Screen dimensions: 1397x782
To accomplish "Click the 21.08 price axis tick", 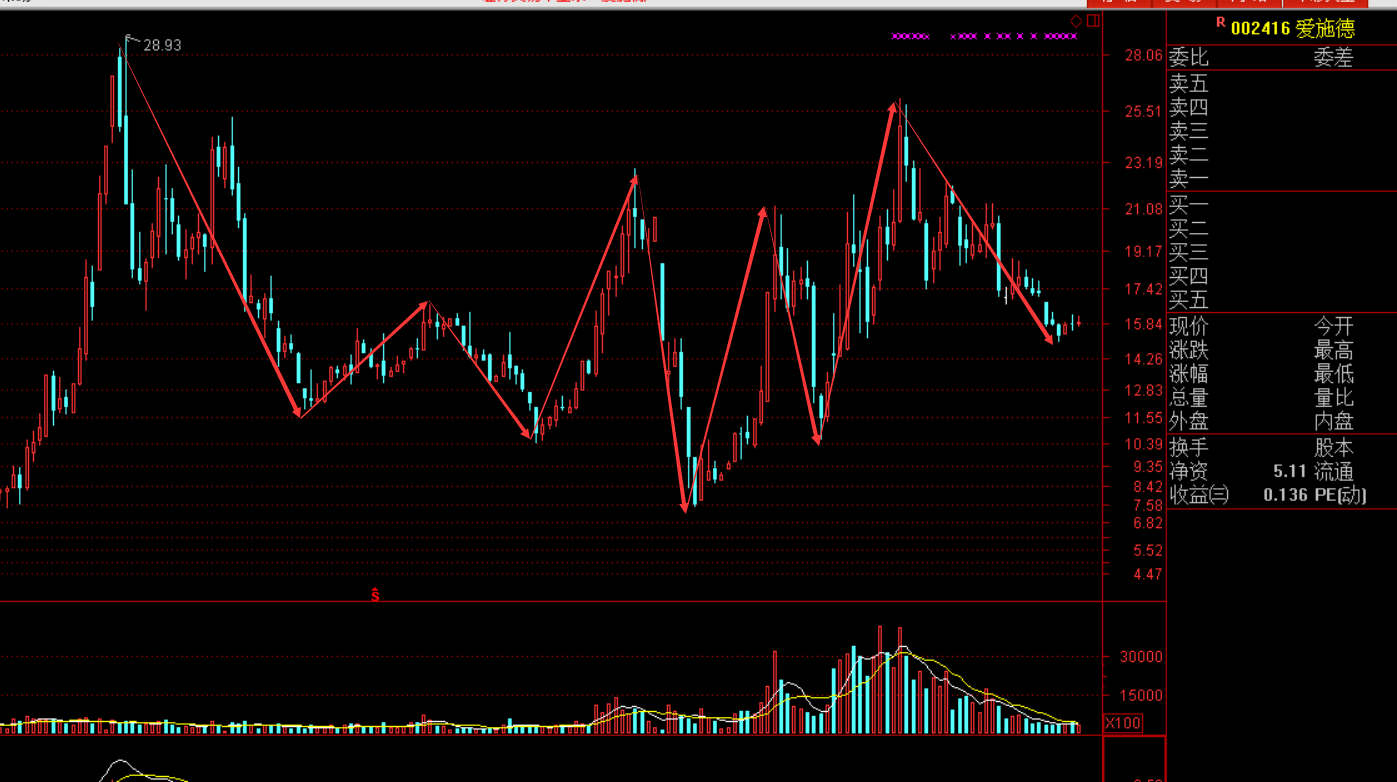I will click(x=1143, y=209).
